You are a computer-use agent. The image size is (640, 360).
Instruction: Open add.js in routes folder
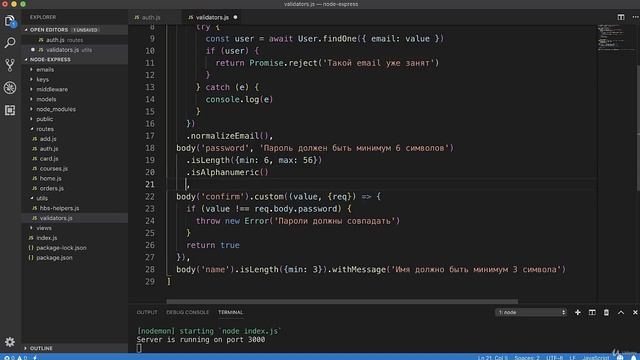[x=48, y=139]
